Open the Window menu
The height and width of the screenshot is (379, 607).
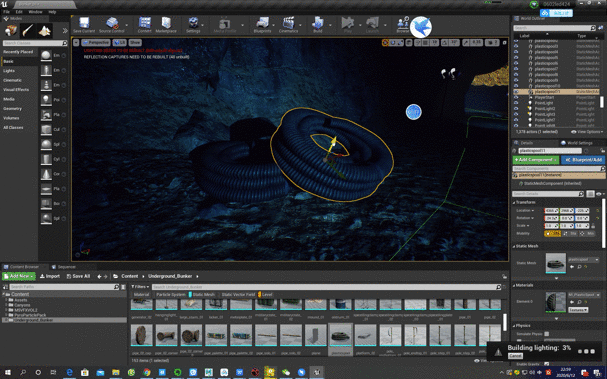(x=35, y=12)
